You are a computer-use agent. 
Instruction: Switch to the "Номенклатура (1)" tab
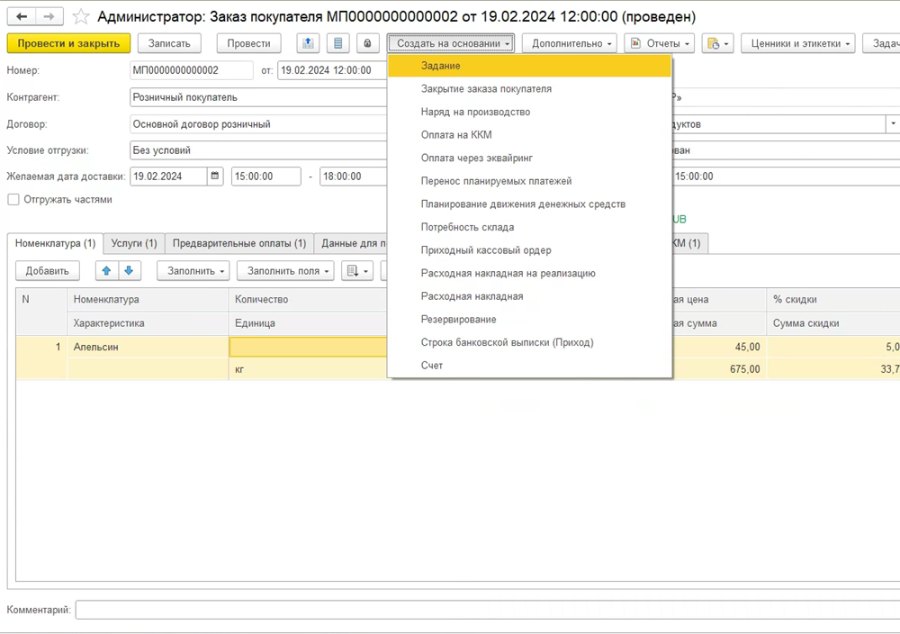coord(55,243)
